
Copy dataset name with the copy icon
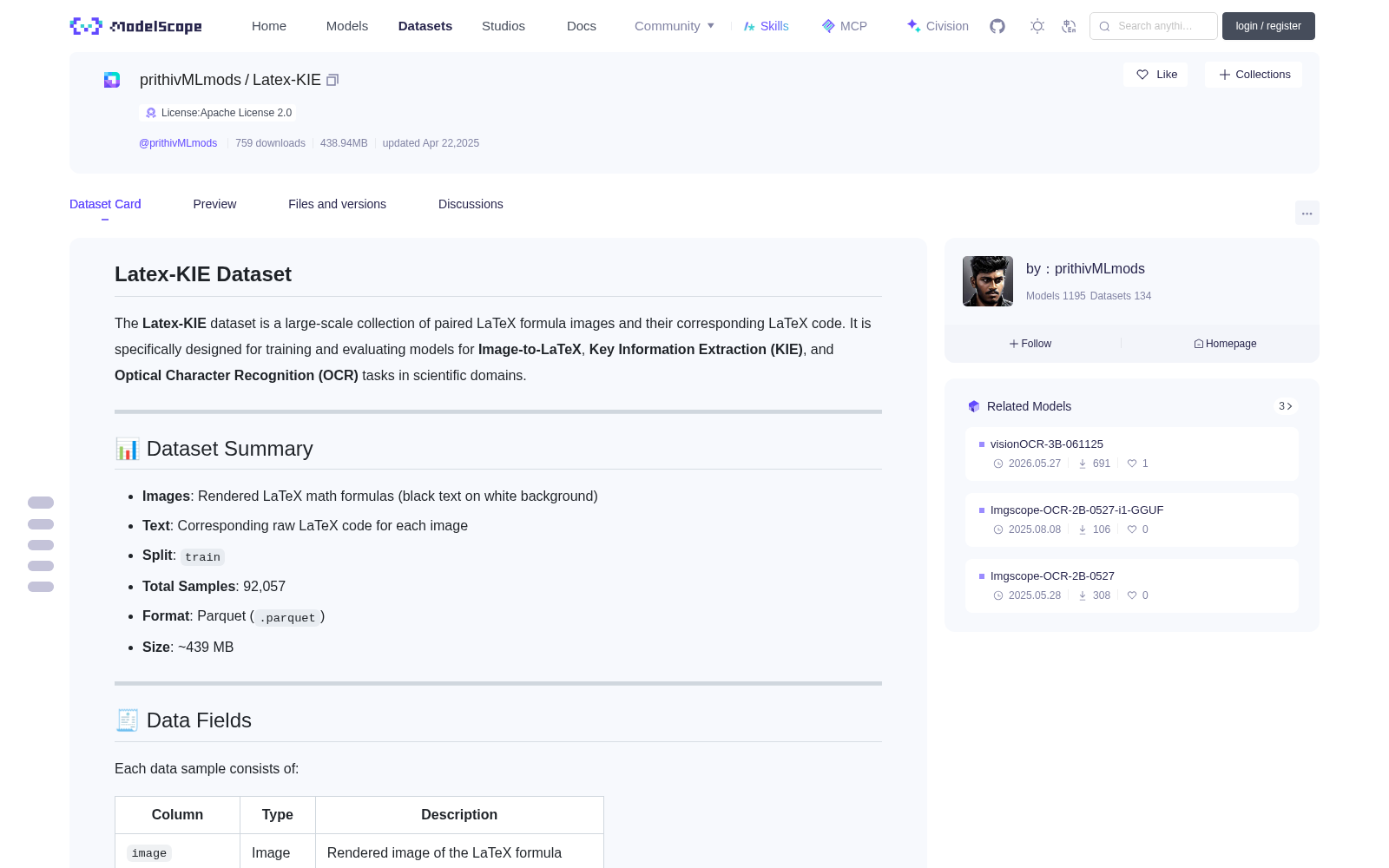pos(332,80)
